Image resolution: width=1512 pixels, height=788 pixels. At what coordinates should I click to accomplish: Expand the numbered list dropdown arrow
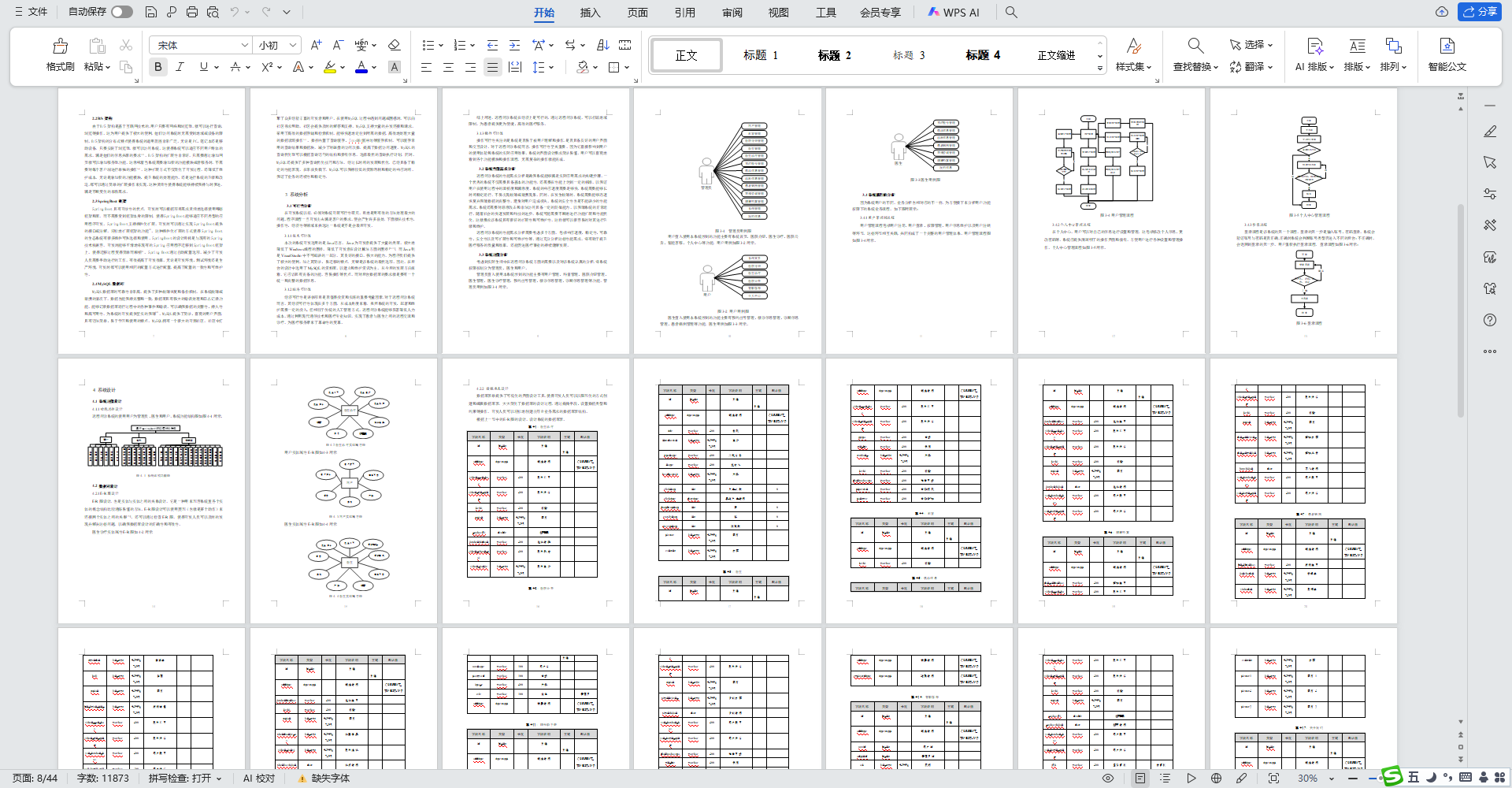pos(472,46)
